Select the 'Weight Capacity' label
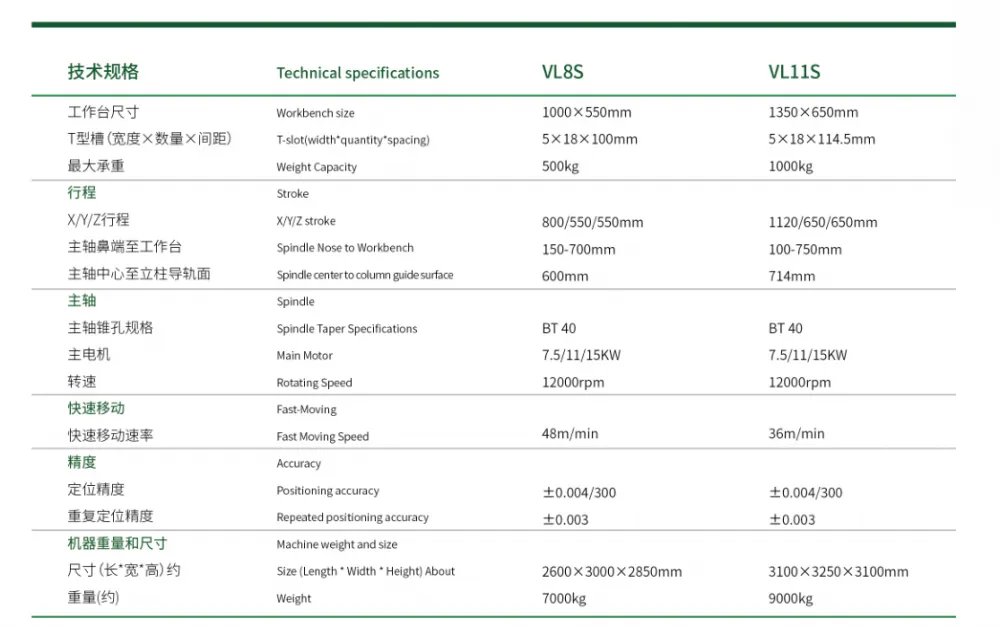1000x627 pixels. click(x=316, y=167)
